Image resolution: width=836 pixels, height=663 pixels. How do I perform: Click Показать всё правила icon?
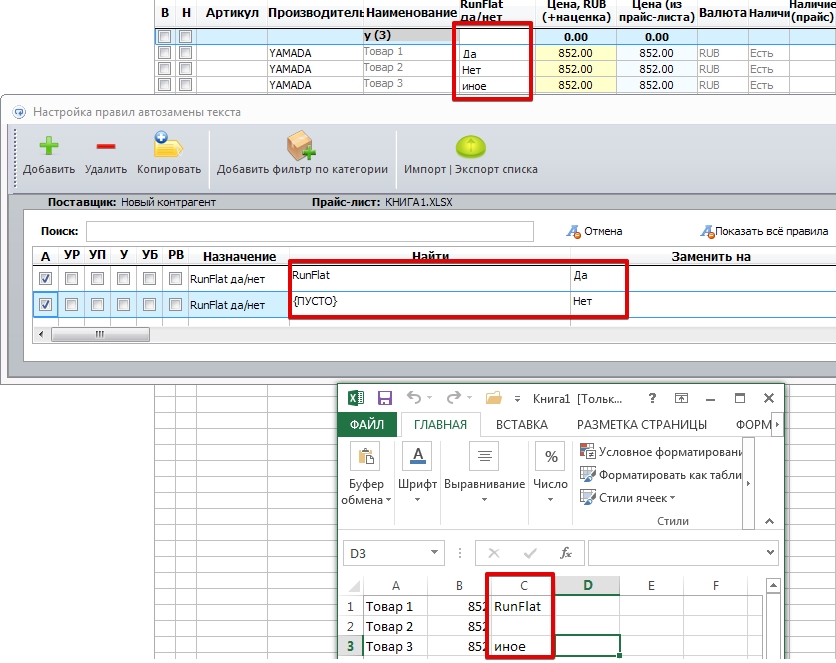(x=707, y=231)
